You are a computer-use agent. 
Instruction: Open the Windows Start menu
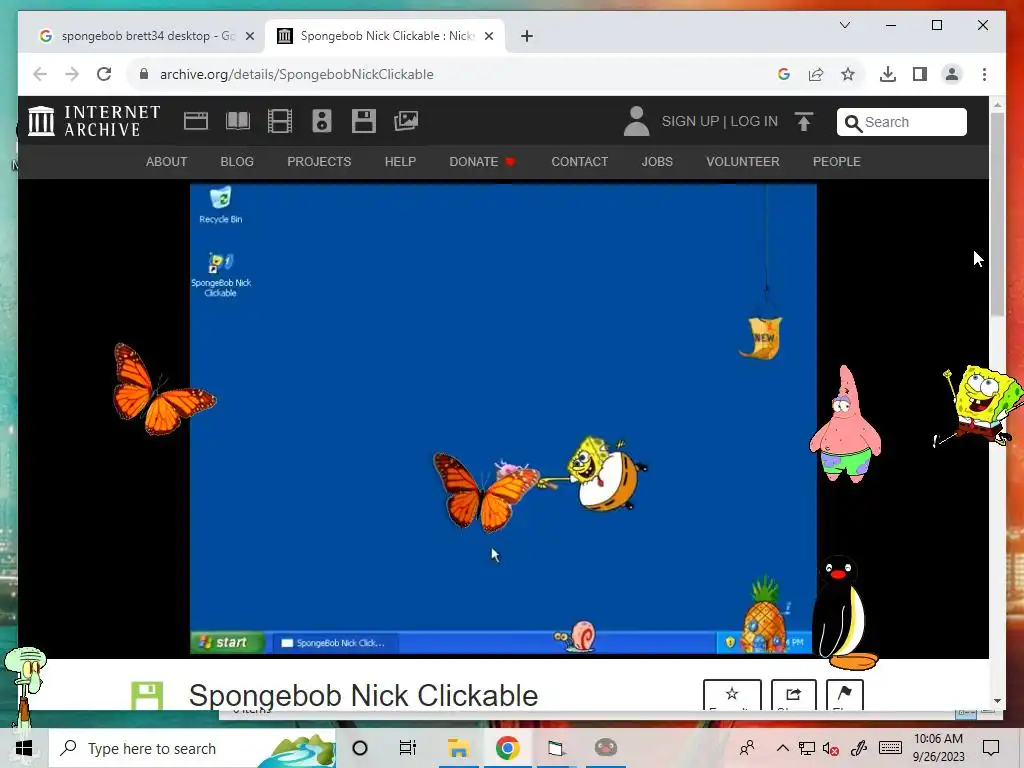click(24, 748)
